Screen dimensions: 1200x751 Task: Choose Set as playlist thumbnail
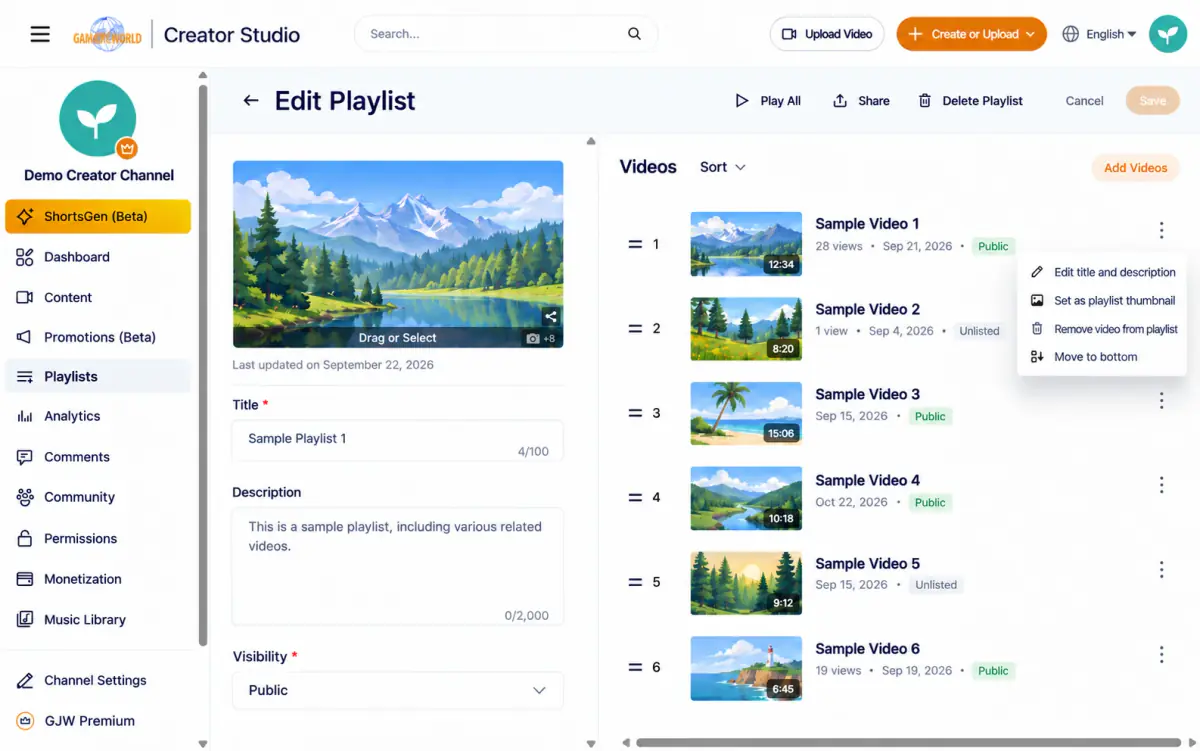1102,300
